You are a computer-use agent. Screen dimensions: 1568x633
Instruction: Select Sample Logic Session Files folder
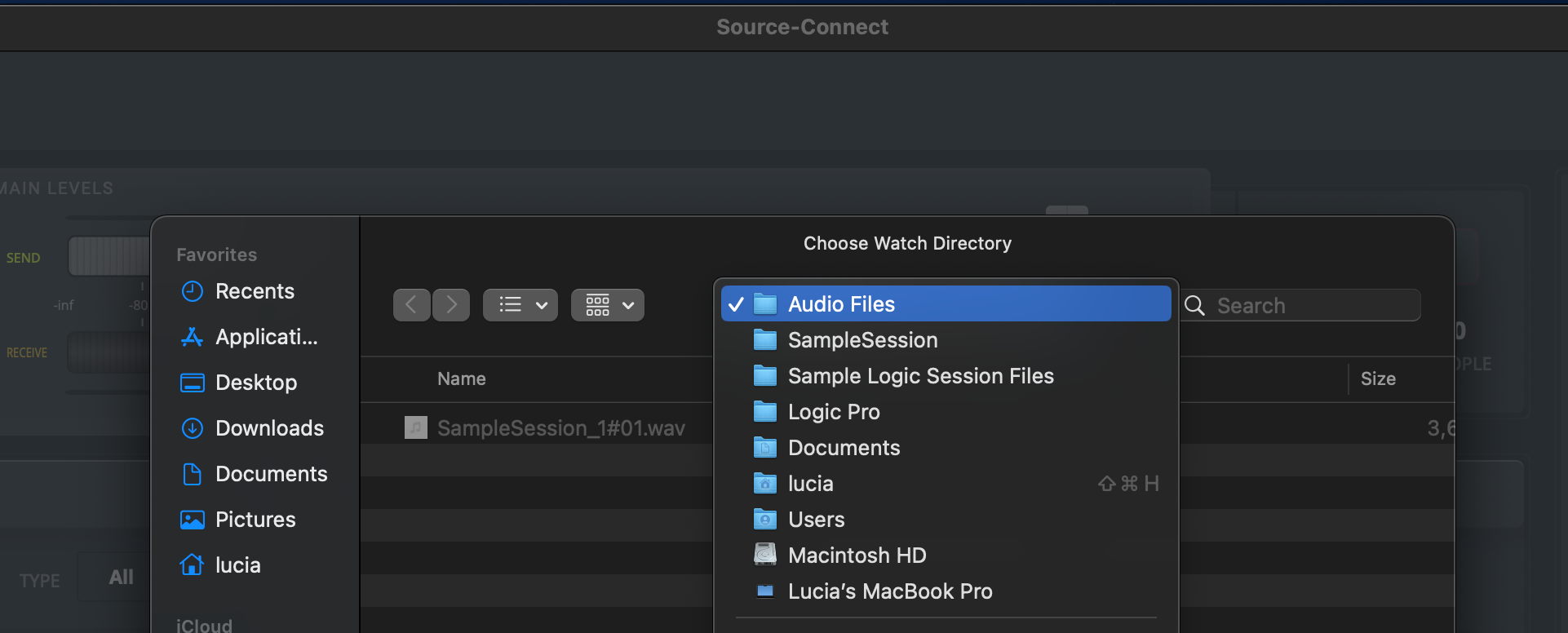920,376
